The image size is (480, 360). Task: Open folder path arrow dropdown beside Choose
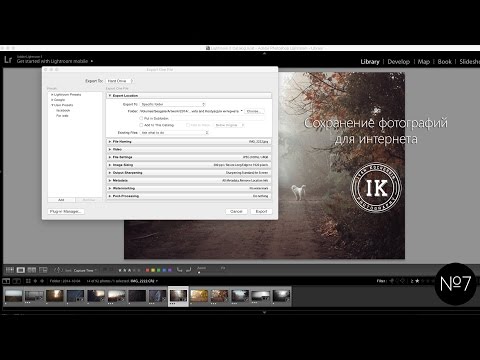(x=242, y=111)
